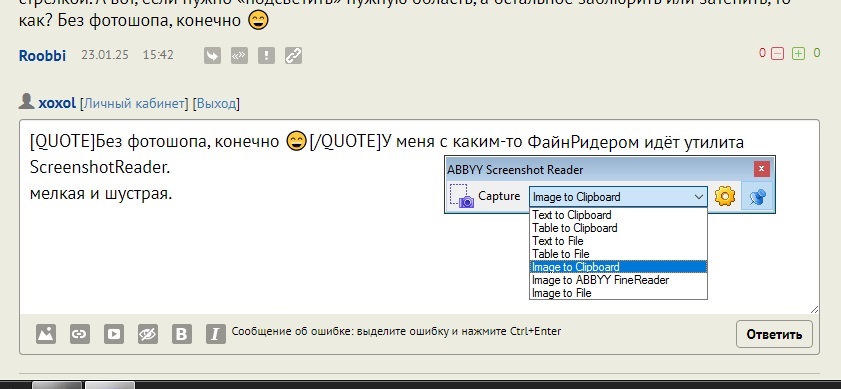Open ABBYY Screenshot Reader gear settings
This screenshot has width=841, height=389.
(725, 196)
